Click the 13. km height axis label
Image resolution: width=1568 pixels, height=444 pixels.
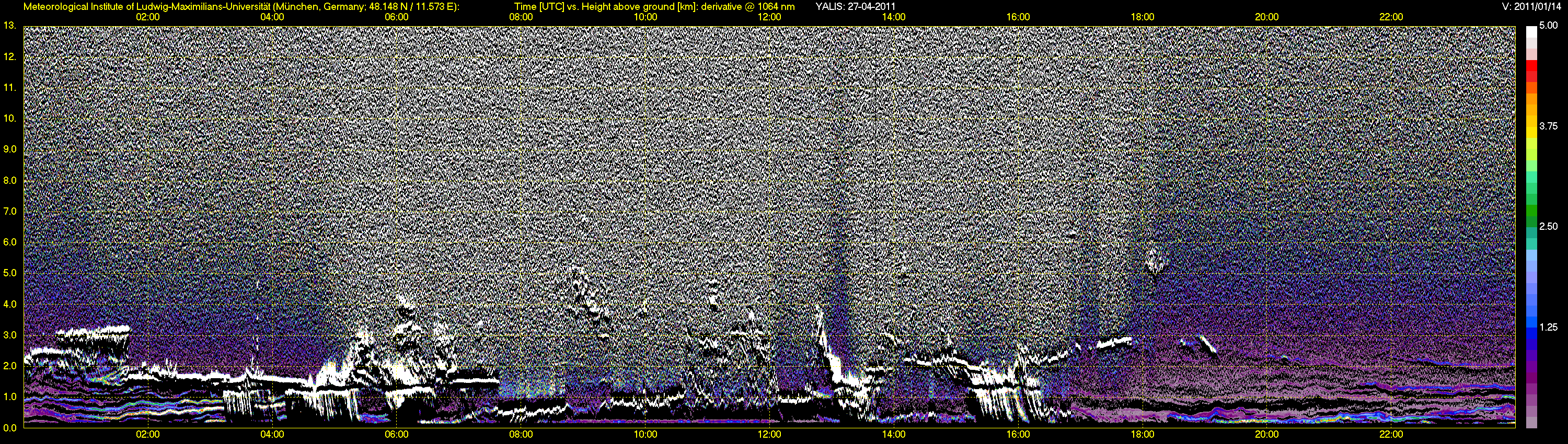coord(10,26)
